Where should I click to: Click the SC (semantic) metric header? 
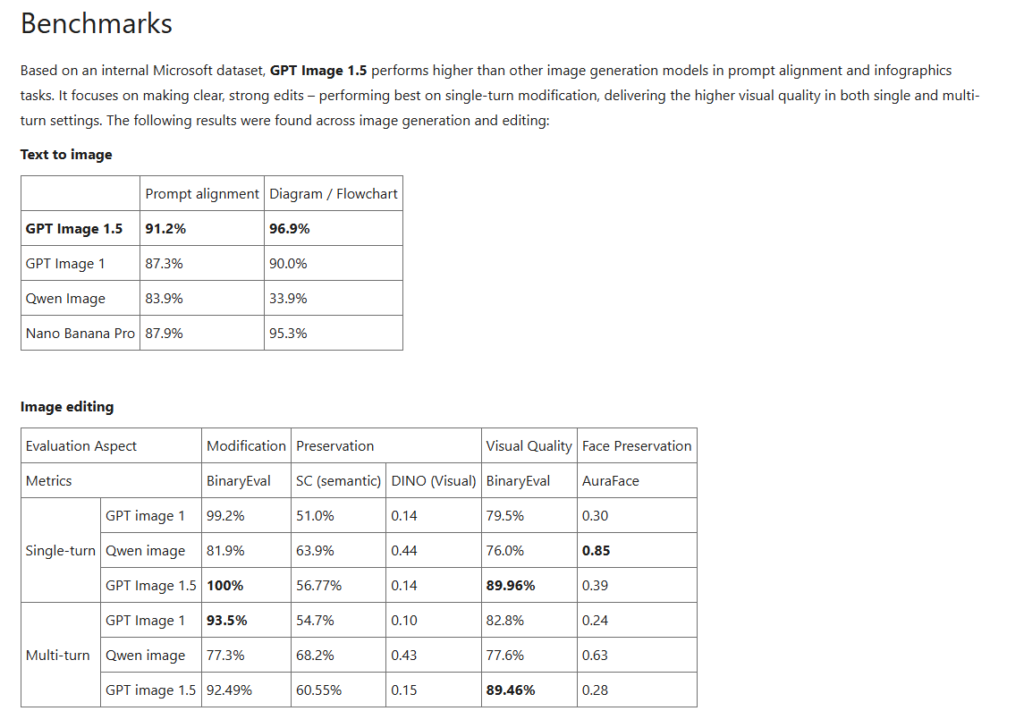coord(339,481)
